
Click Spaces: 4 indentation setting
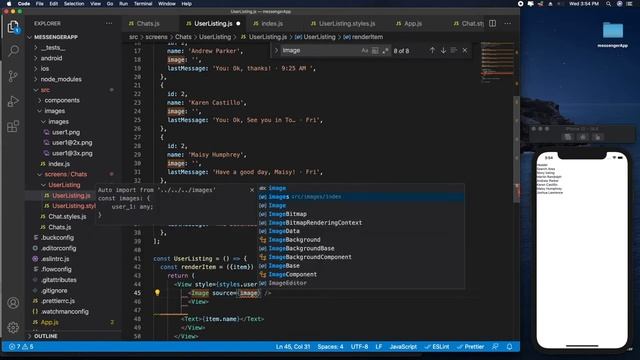coord(330,347)
